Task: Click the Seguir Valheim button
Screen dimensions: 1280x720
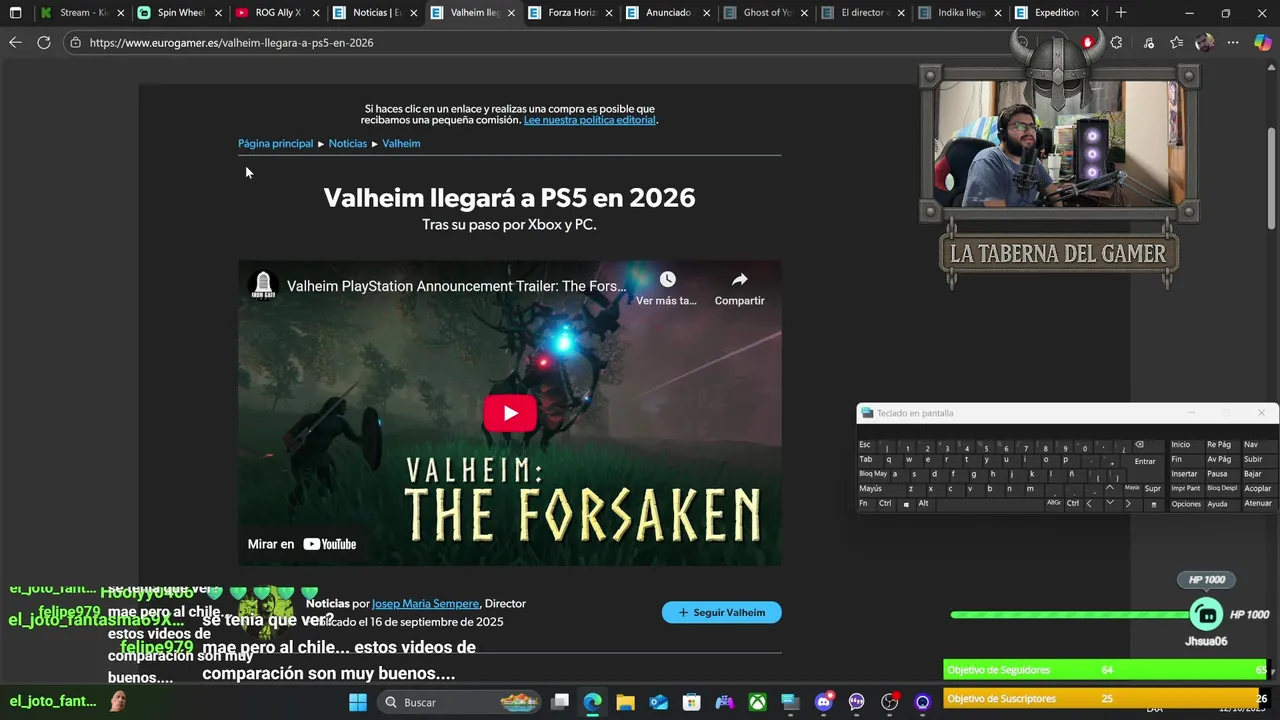Action: point(721,612)
